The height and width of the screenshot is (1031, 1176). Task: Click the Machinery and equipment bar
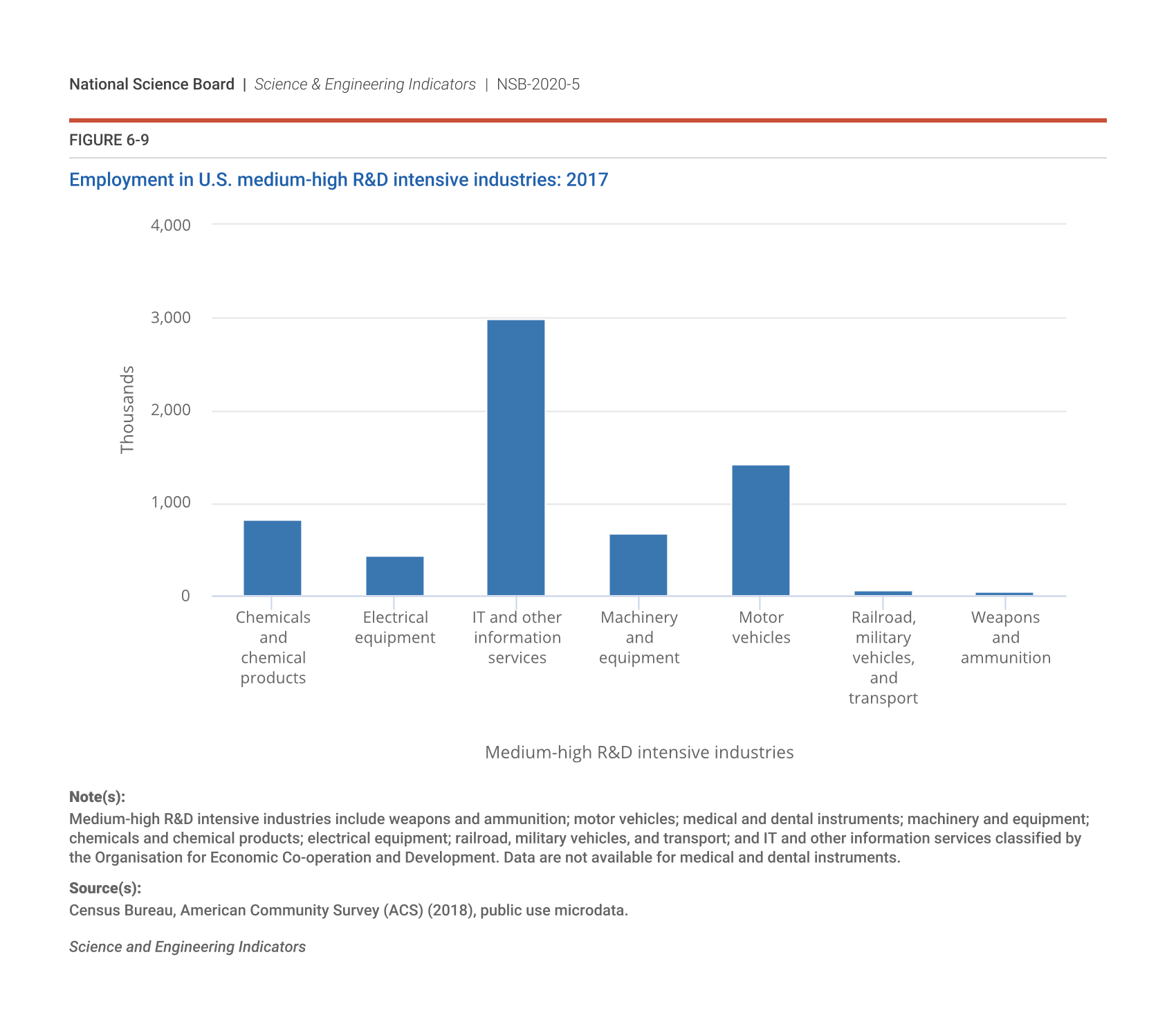638,565
